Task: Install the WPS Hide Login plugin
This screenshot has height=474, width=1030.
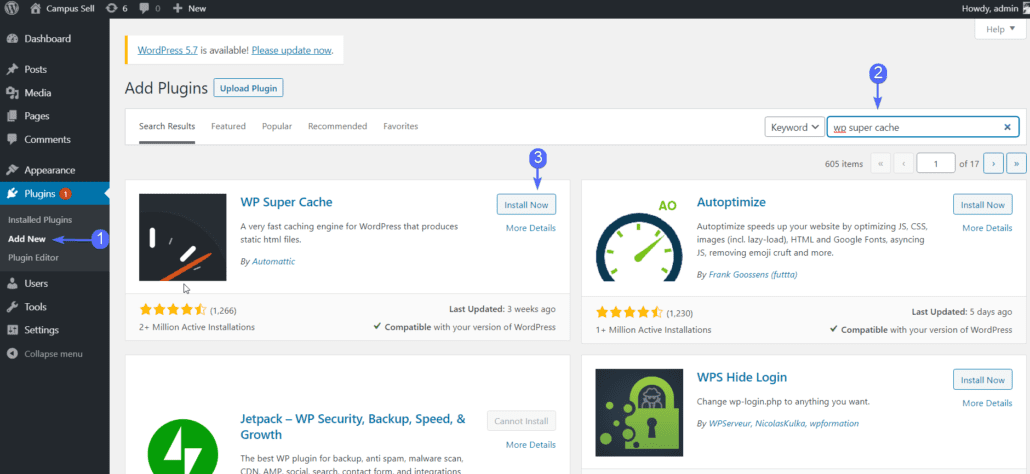Action: pos(983,380)
